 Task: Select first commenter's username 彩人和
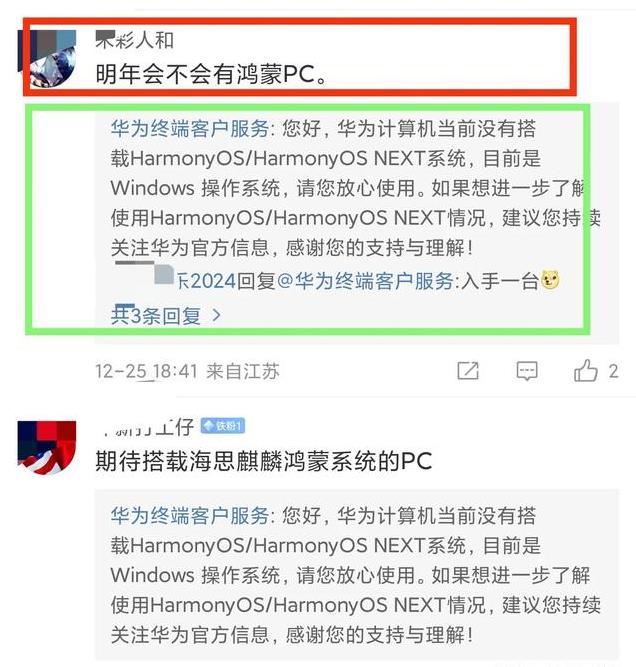point(135,40)
